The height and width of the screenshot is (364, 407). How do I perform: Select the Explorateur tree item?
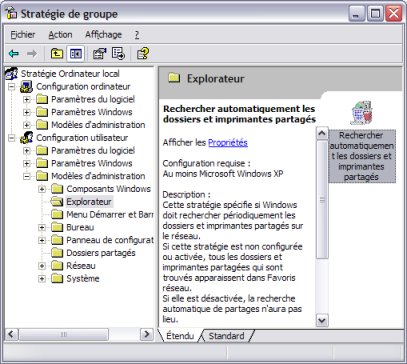point(89,202)
